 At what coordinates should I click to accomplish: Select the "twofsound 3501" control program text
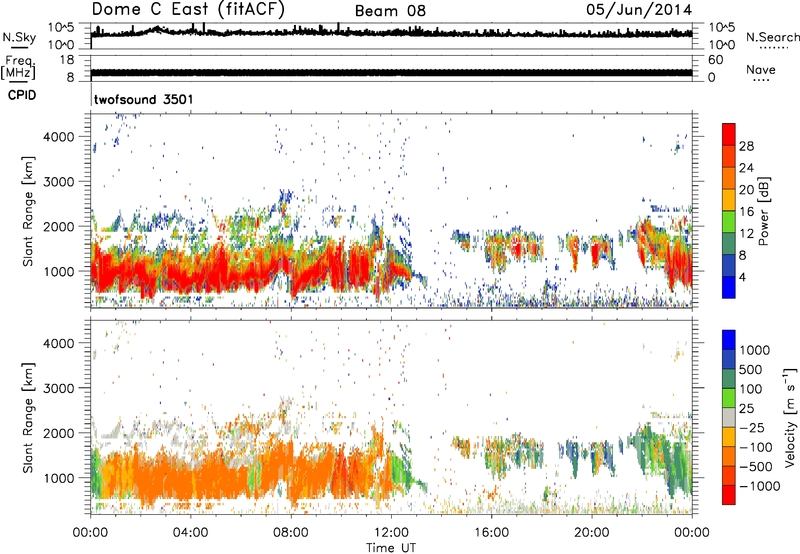144,99
